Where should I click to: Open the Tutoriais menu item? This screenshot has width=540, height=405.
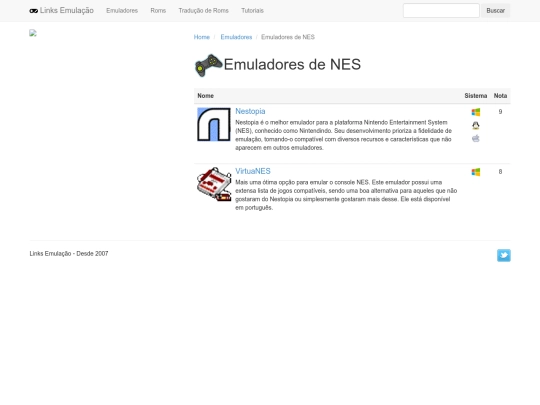click(252, 11)
